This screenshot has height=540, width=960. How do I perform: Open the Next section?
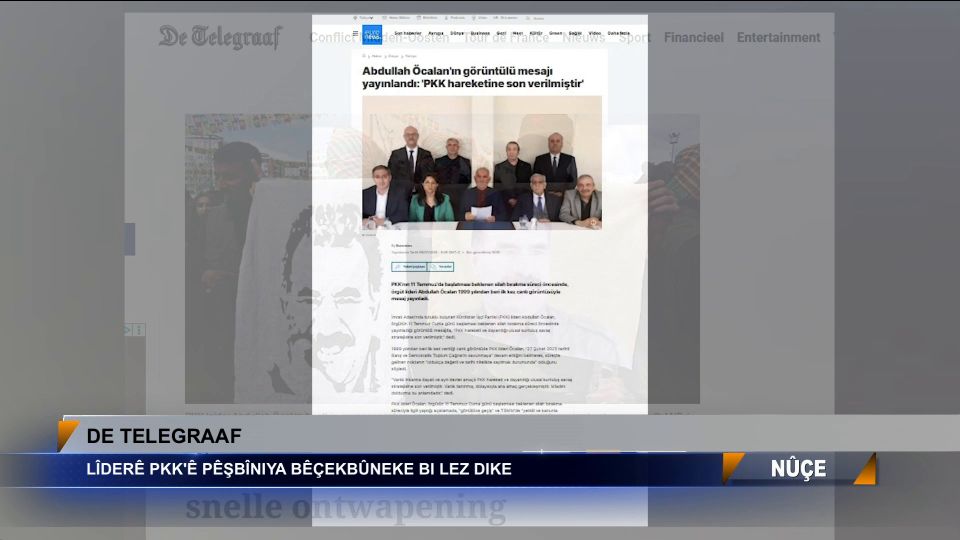pyautogui.click(x=518, y=33)
